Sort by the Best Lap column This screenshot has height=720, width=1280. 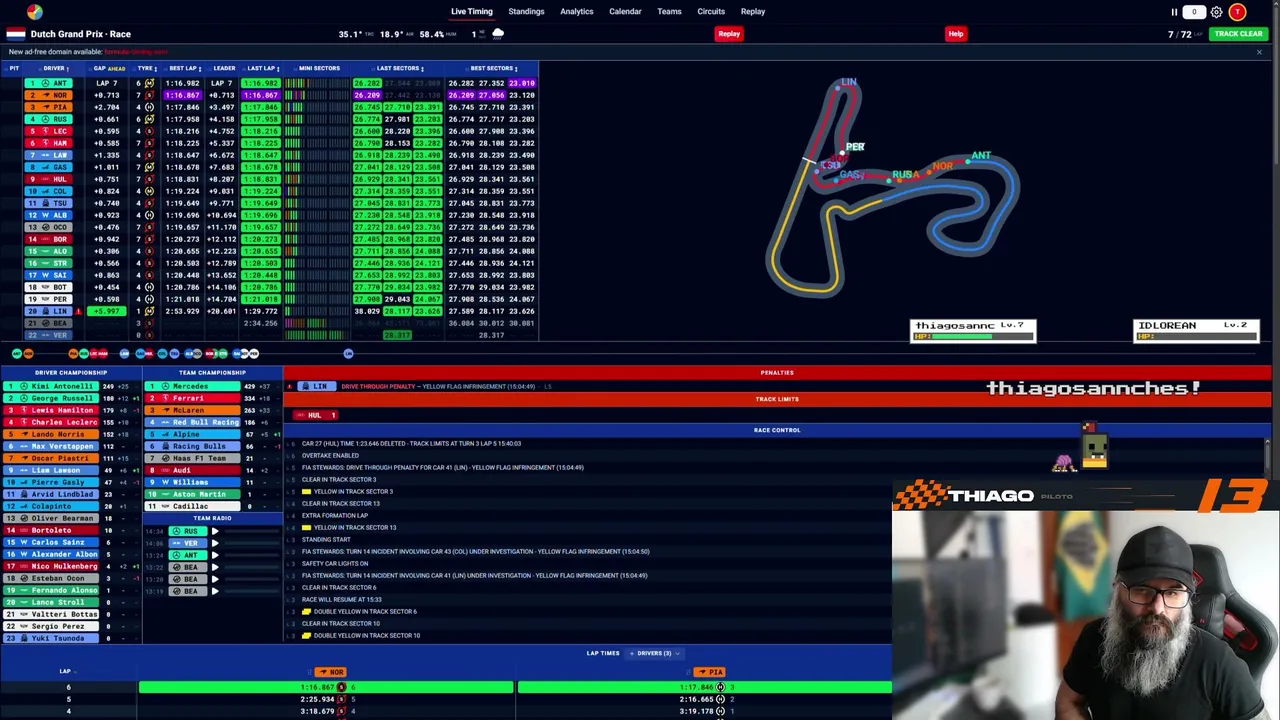(x=184, y=68)
